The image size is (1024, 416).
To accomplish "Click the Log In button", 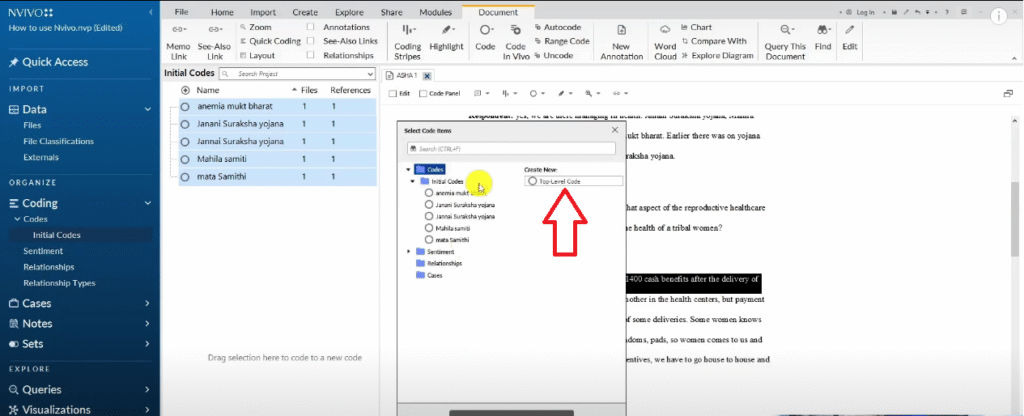I will 859,12.
